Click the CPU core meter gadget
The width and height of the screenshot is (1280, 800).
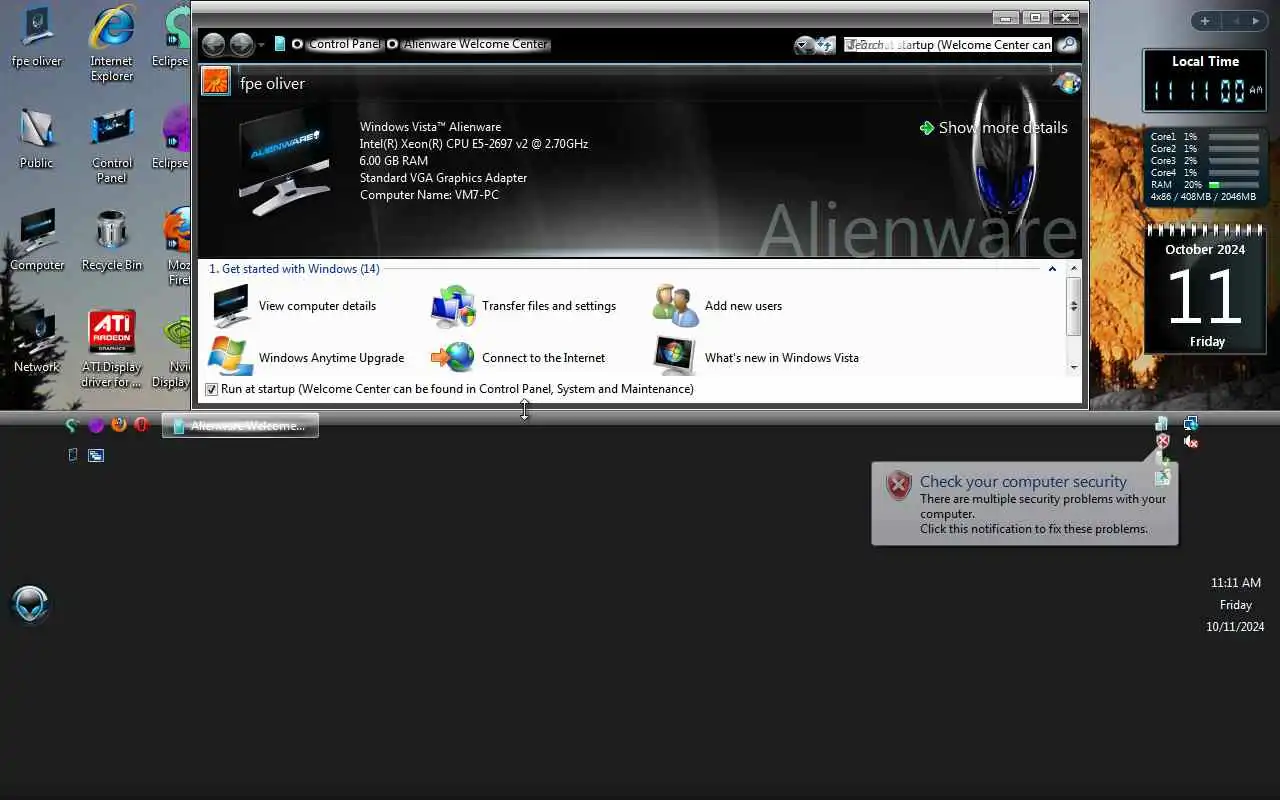tap(1205, 166)
